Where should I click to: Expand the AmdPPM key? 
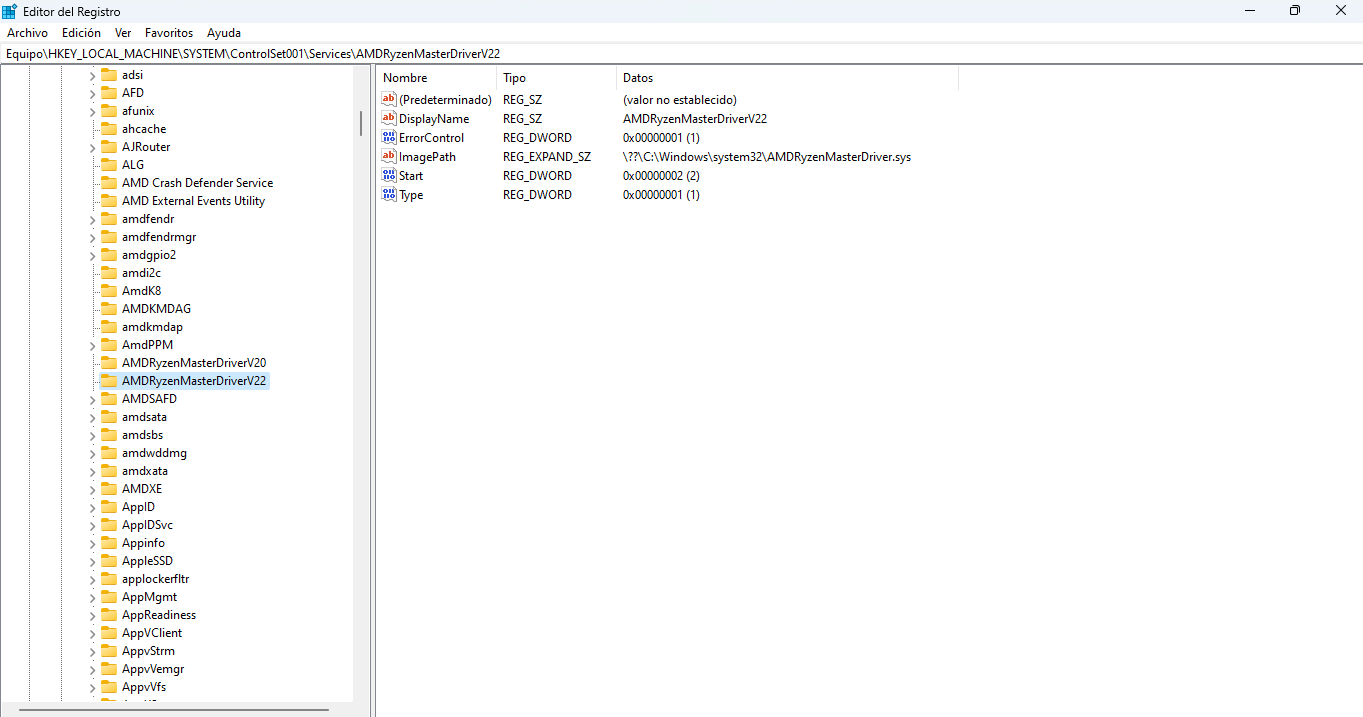pyautogui.click(x=92, y=345)
